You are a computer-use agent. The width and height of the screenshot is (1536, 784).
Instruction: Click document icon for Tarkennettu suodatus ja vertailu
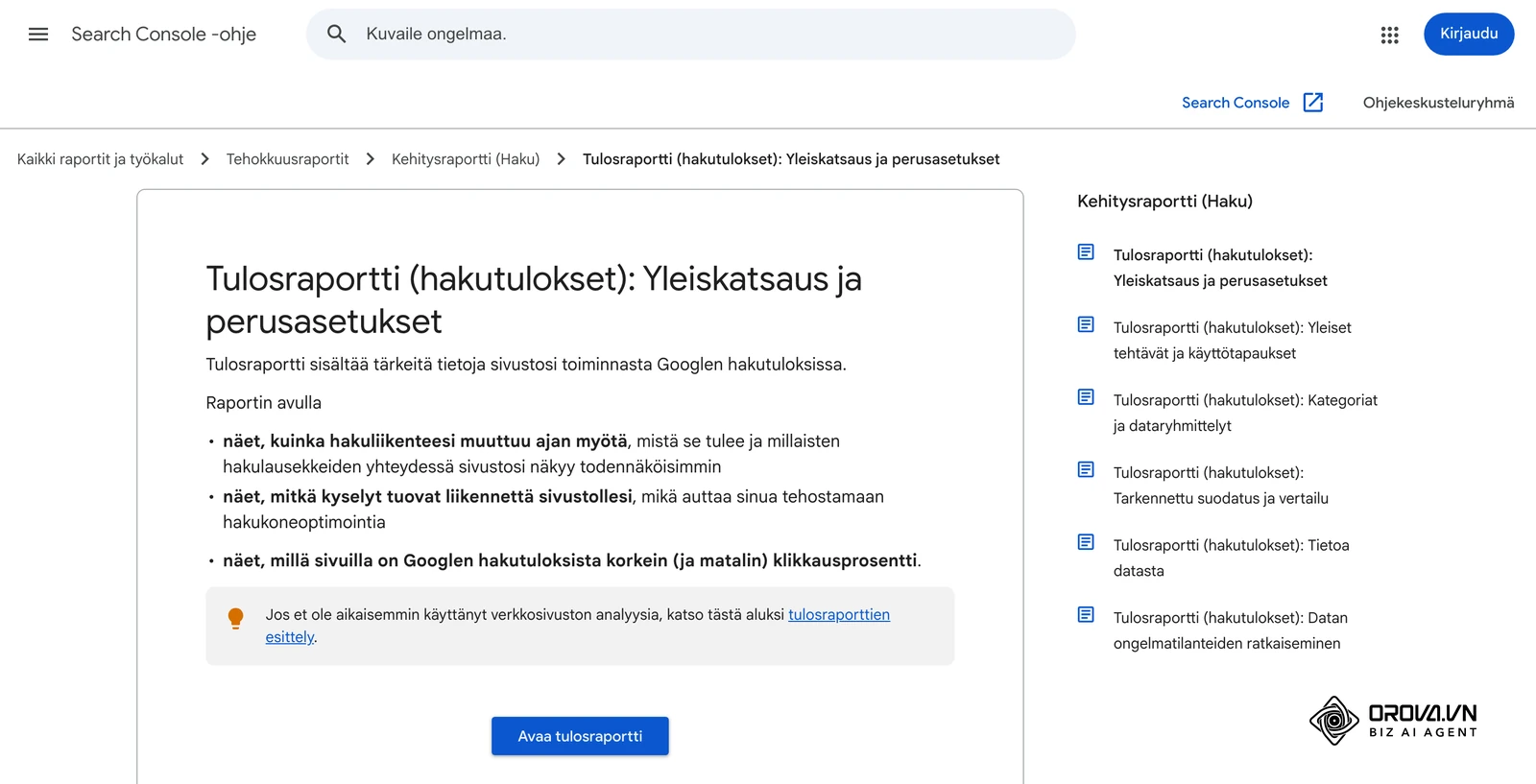click(x=1086, y=469)
